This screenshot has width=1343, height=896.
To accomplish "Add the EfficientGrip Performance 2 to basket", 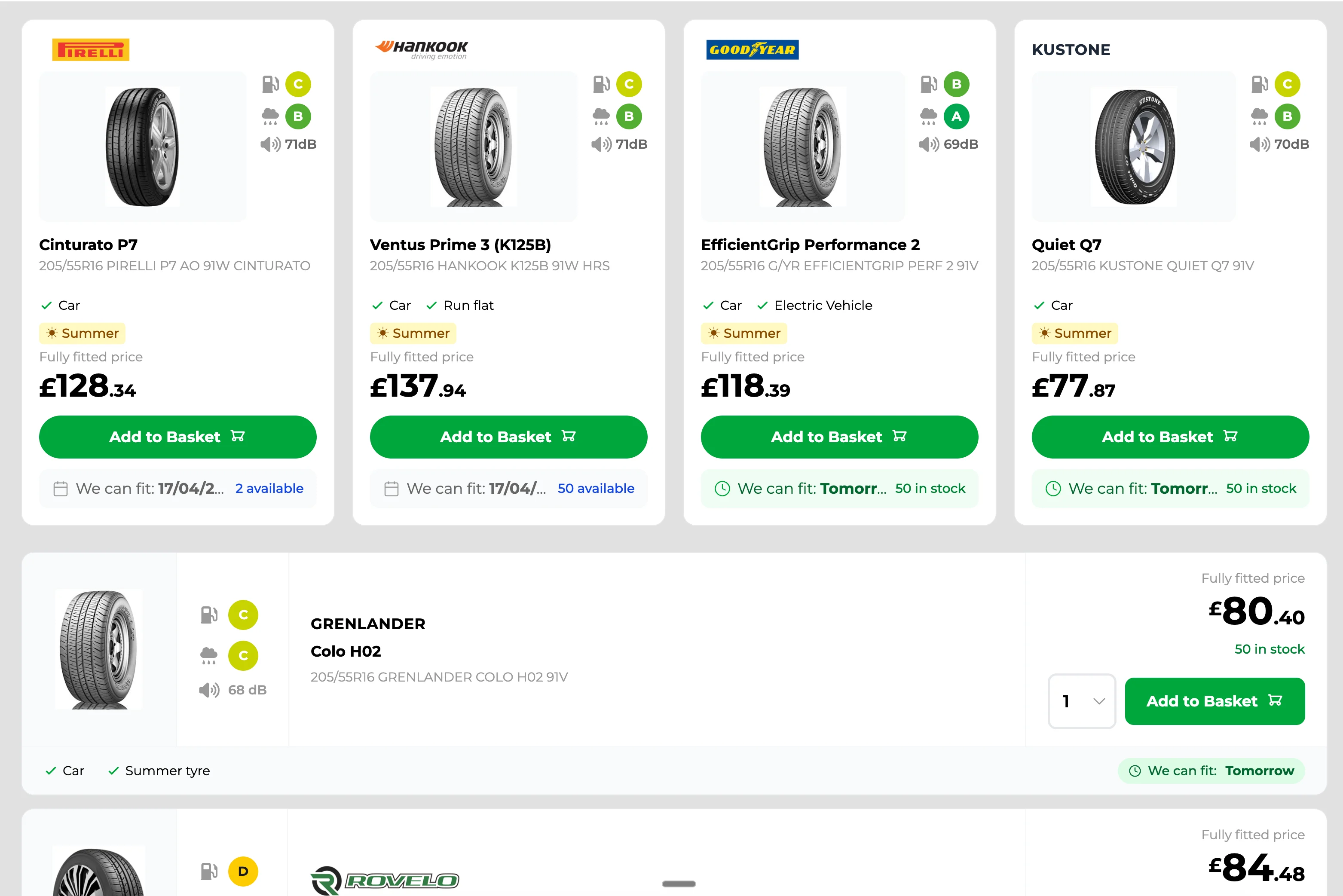I will [x=839, y=437].
